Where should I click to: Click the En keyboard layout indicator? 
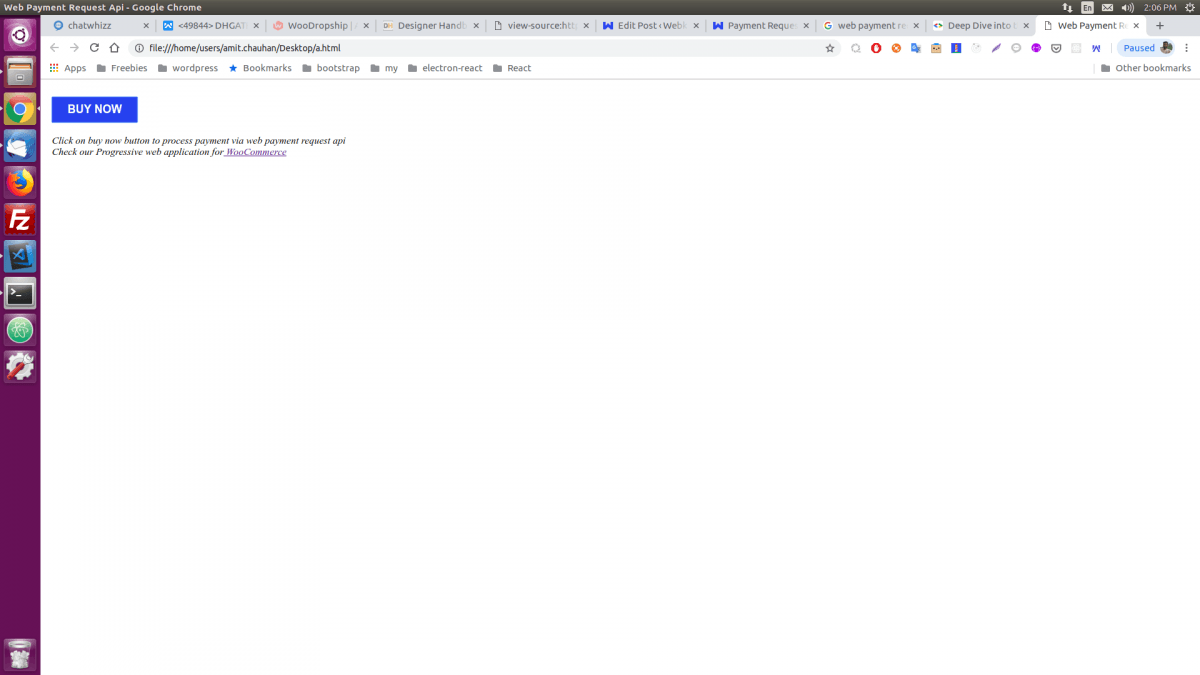[1087, 7]
